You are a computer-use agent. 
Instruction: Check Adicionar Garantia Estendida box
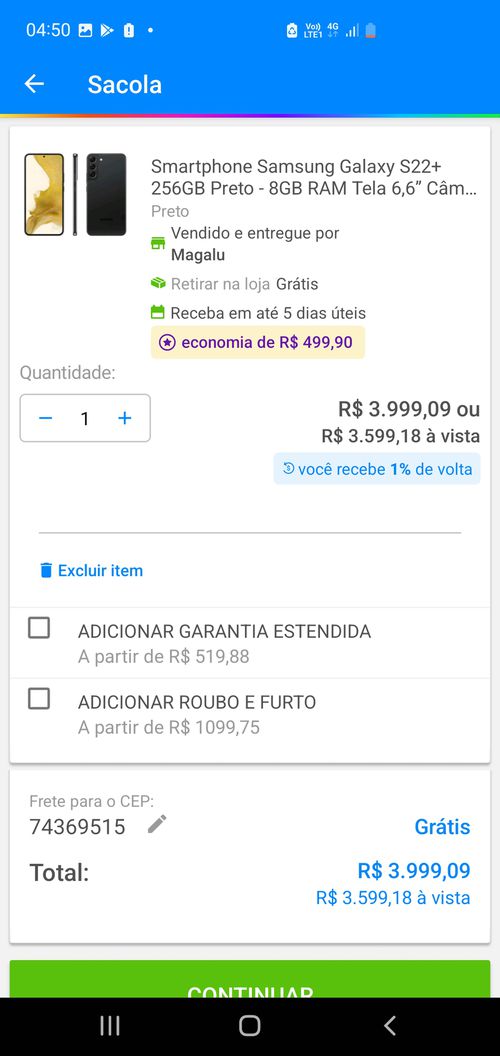(x=39, y=628)
